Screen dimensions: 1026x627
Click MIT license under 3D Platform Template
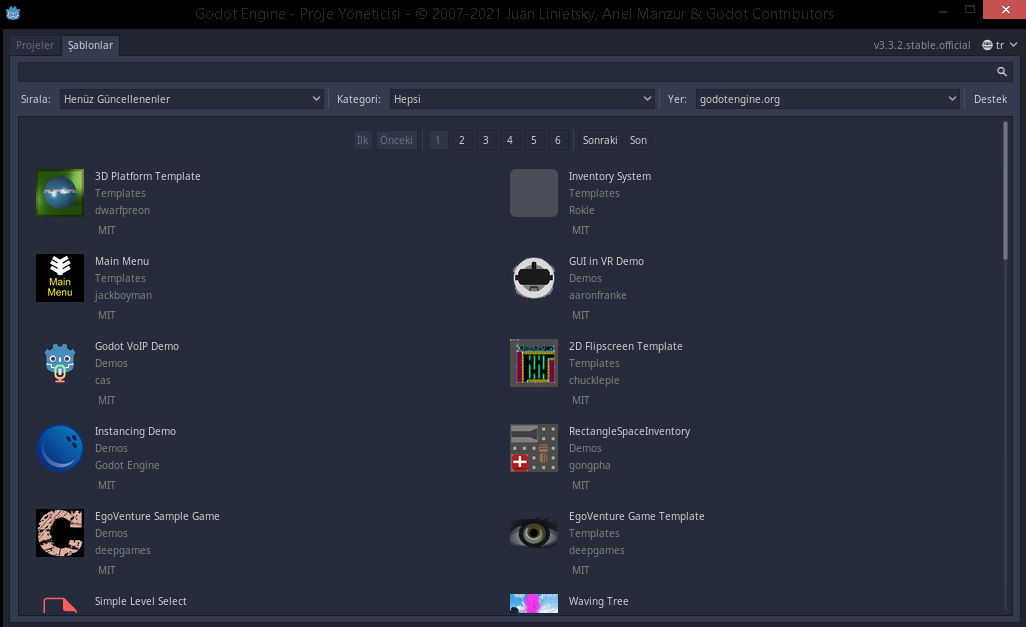[x=107, y=230]
